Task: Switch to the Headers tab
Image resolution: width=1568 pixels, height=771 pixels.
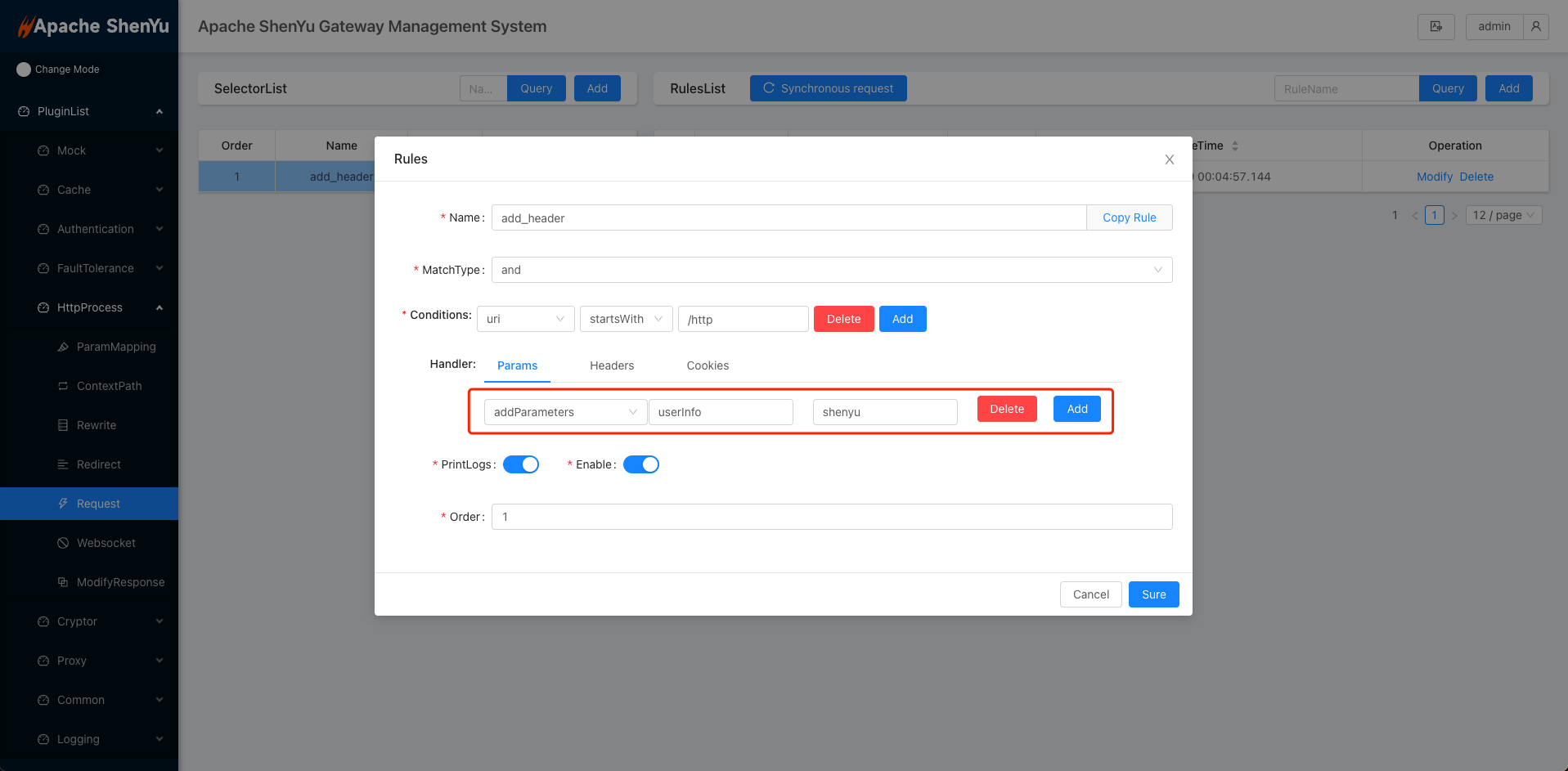Action: [611, 365]
